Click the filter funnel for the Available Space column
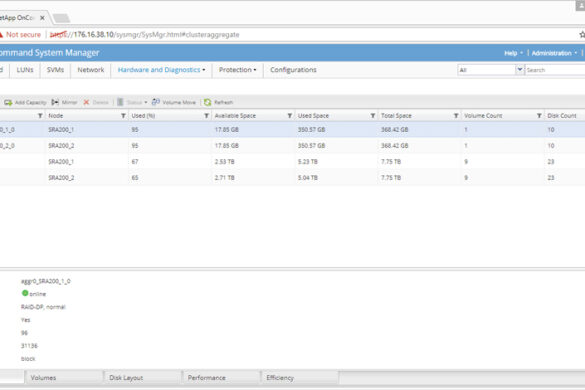Image resolution: width=585 pixels, height=390 pixels. pos(290,116)
